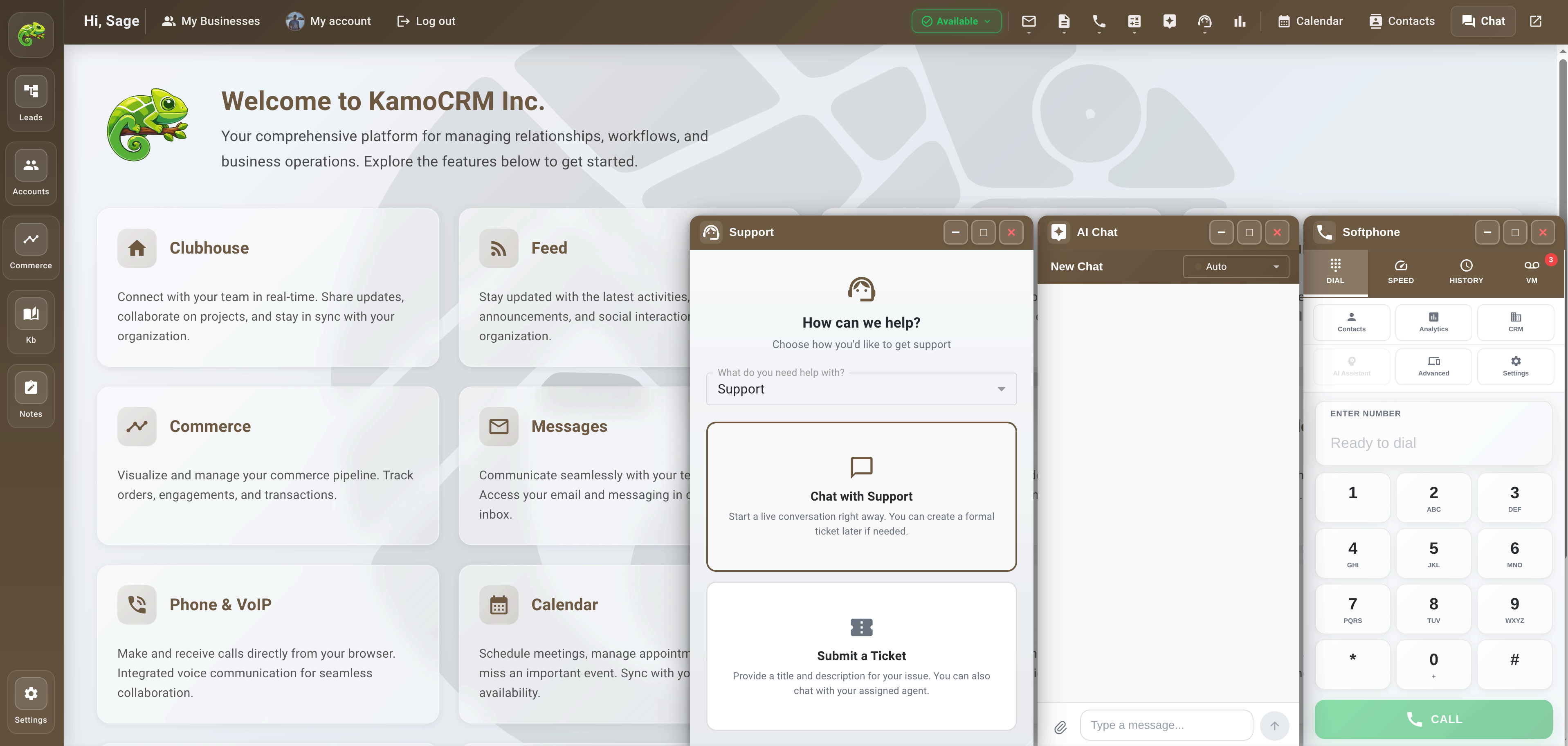The height and width of the screenshot is (746, 1568).
Task: Open Settings shortcut in Softphone
Action: point(1516,366)
